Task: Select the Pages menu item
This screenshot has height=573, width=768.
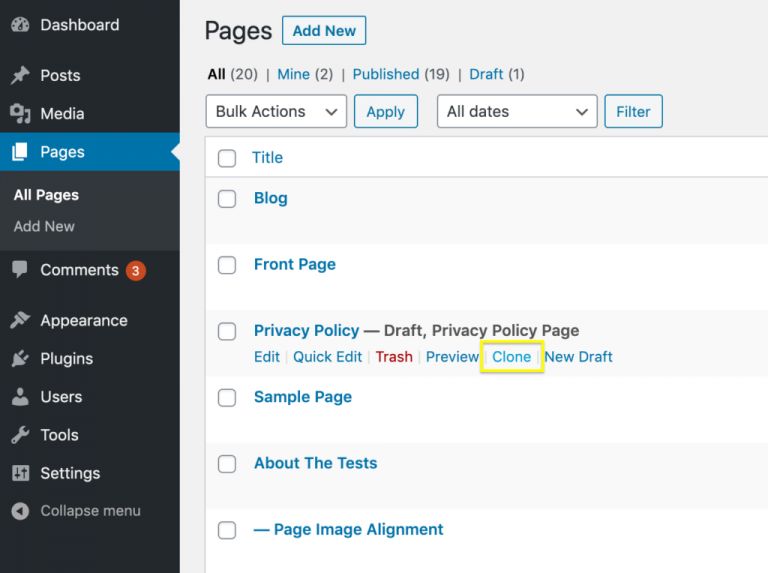Action: pyautogui.click(x=62, y=152)
